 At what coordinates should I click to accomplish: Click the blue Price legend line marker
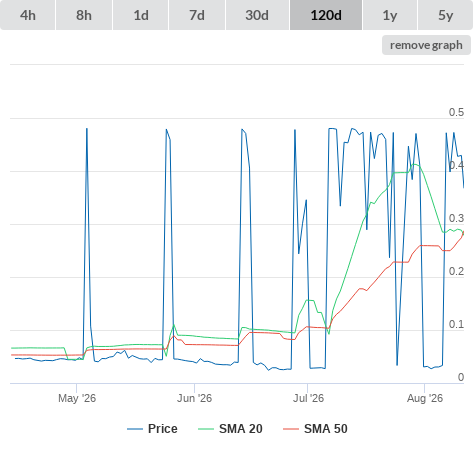135,429
